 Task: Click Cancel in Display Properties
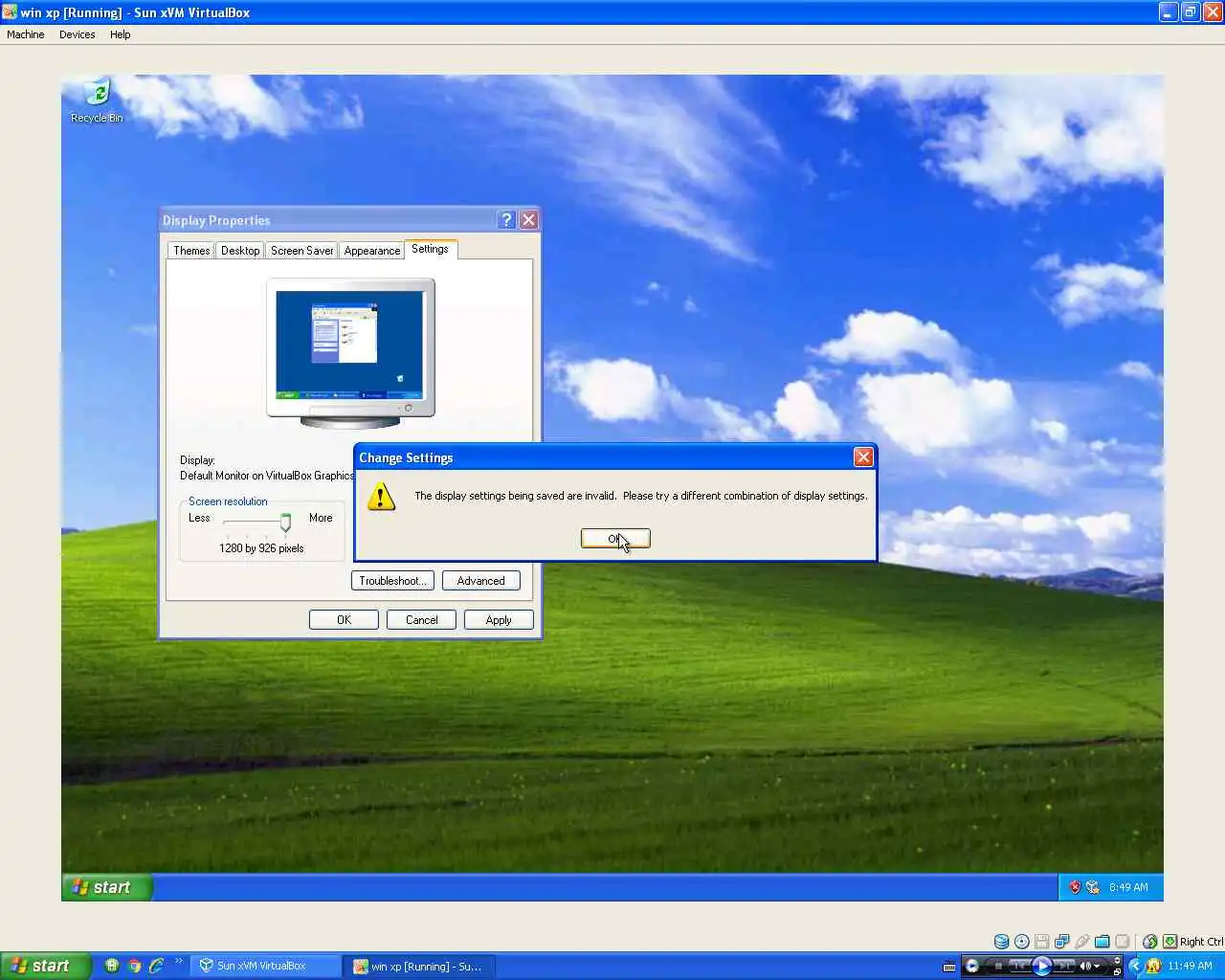(421, 620)
